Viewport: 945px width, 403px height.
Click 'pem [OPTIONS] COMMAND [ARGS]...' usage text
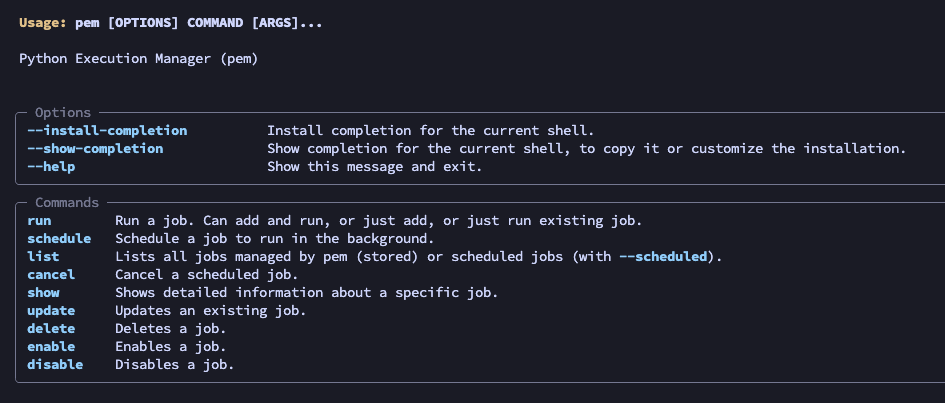click(x=199, y=23)
